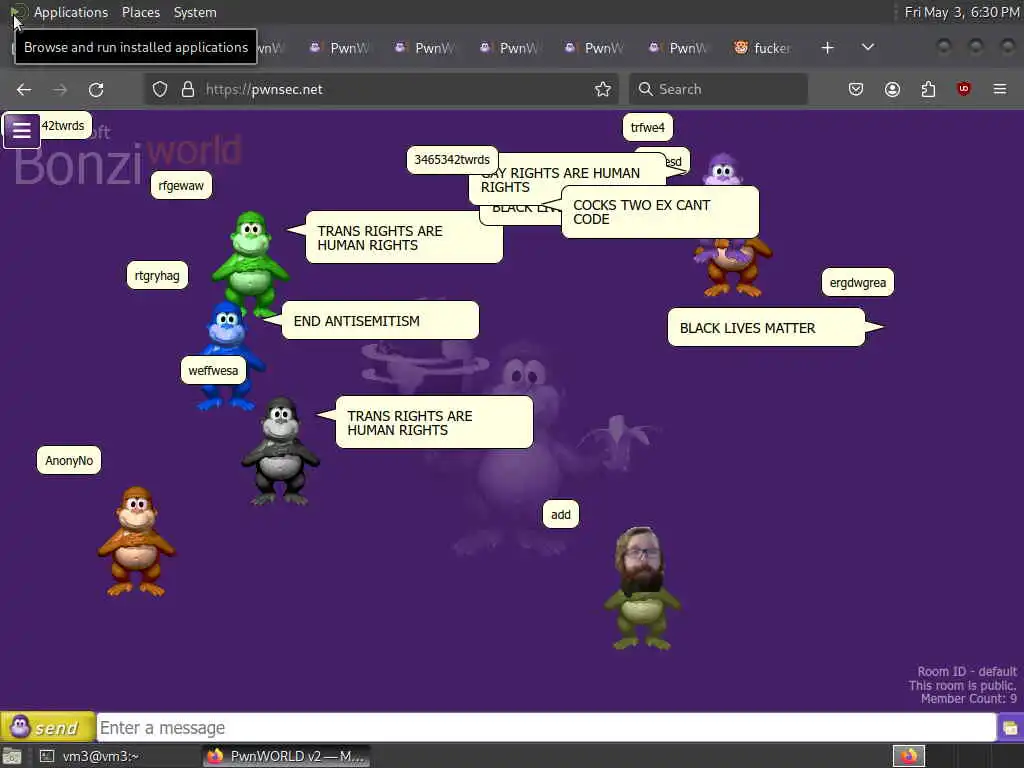Click the send button

coord(48,727)
